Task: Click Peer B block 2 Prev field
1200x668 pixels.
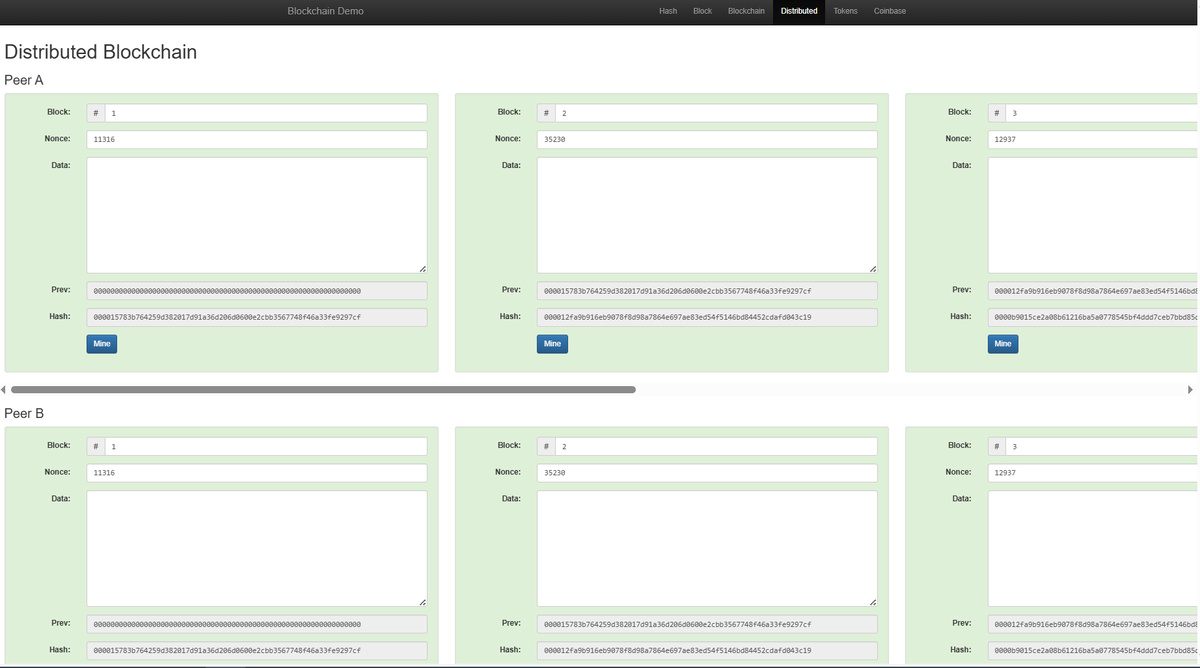Action: 707,624
